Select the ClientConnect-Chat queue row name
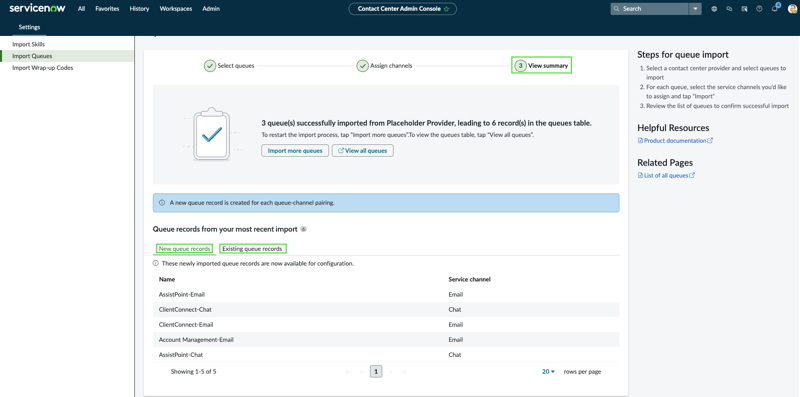This screenshot has width=800, height=397. point(185,310)
